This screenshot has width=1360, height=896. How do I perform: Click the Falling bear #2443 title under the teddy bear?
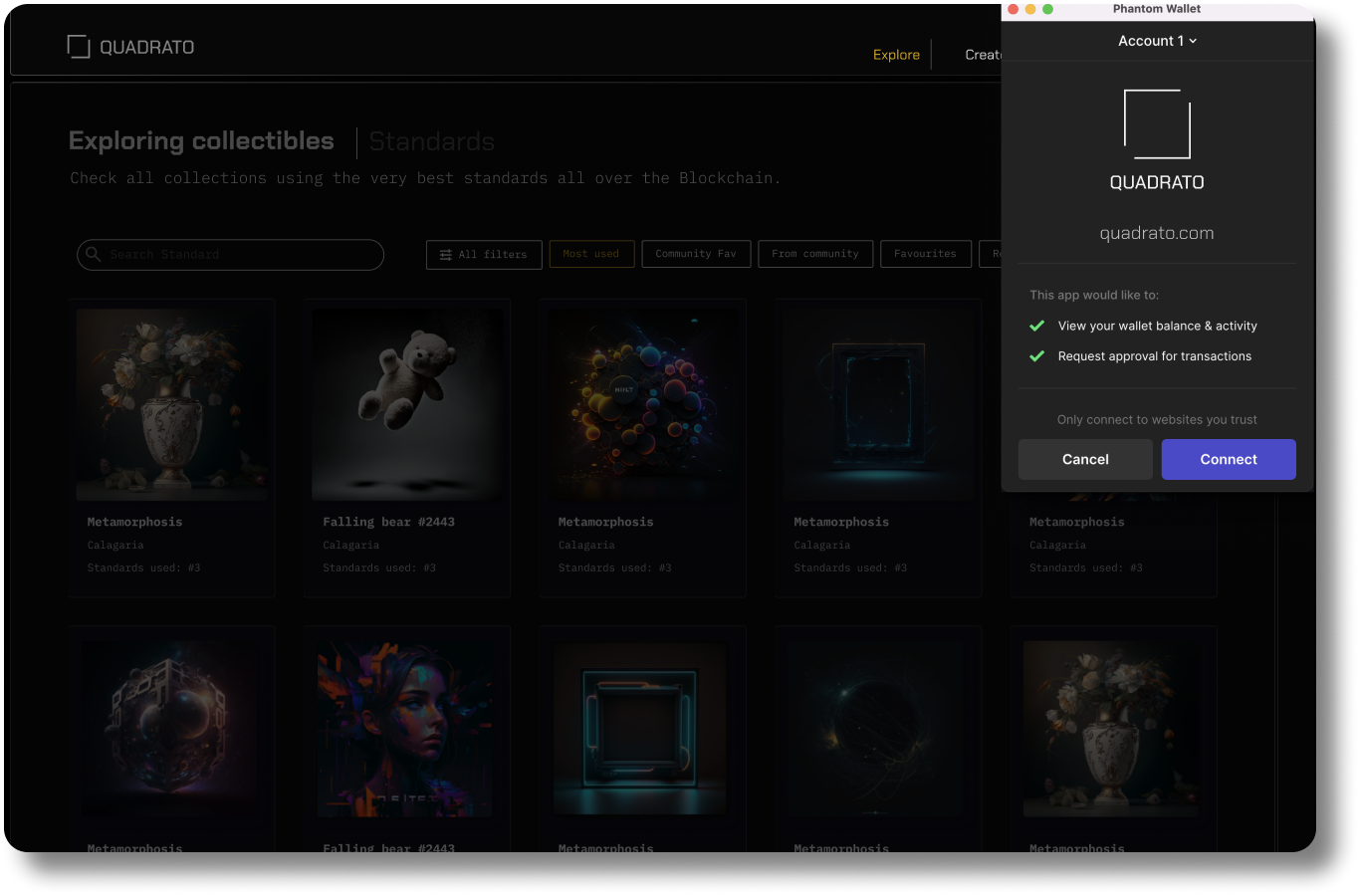(388, 522)
